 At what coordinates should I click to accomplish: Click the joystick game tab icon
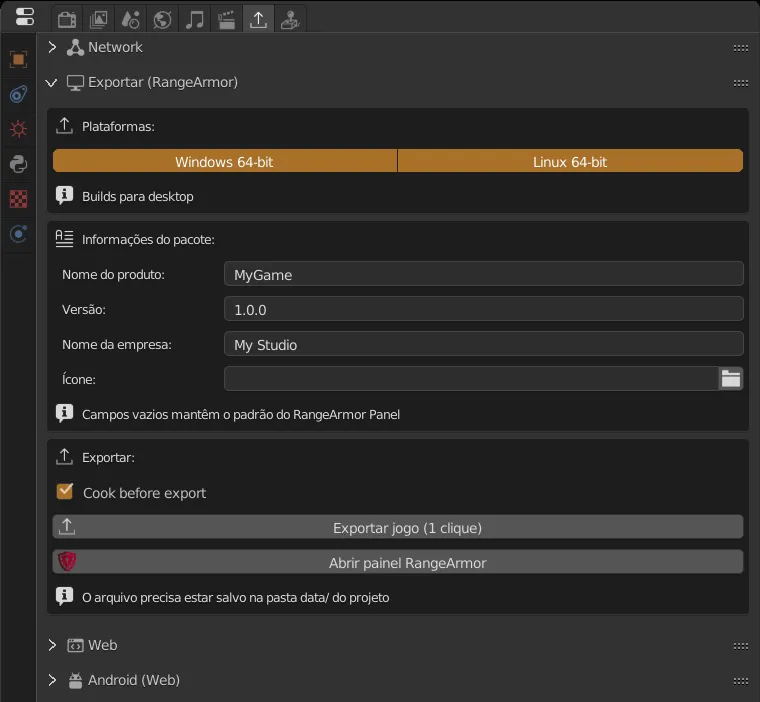pos(290,20)
